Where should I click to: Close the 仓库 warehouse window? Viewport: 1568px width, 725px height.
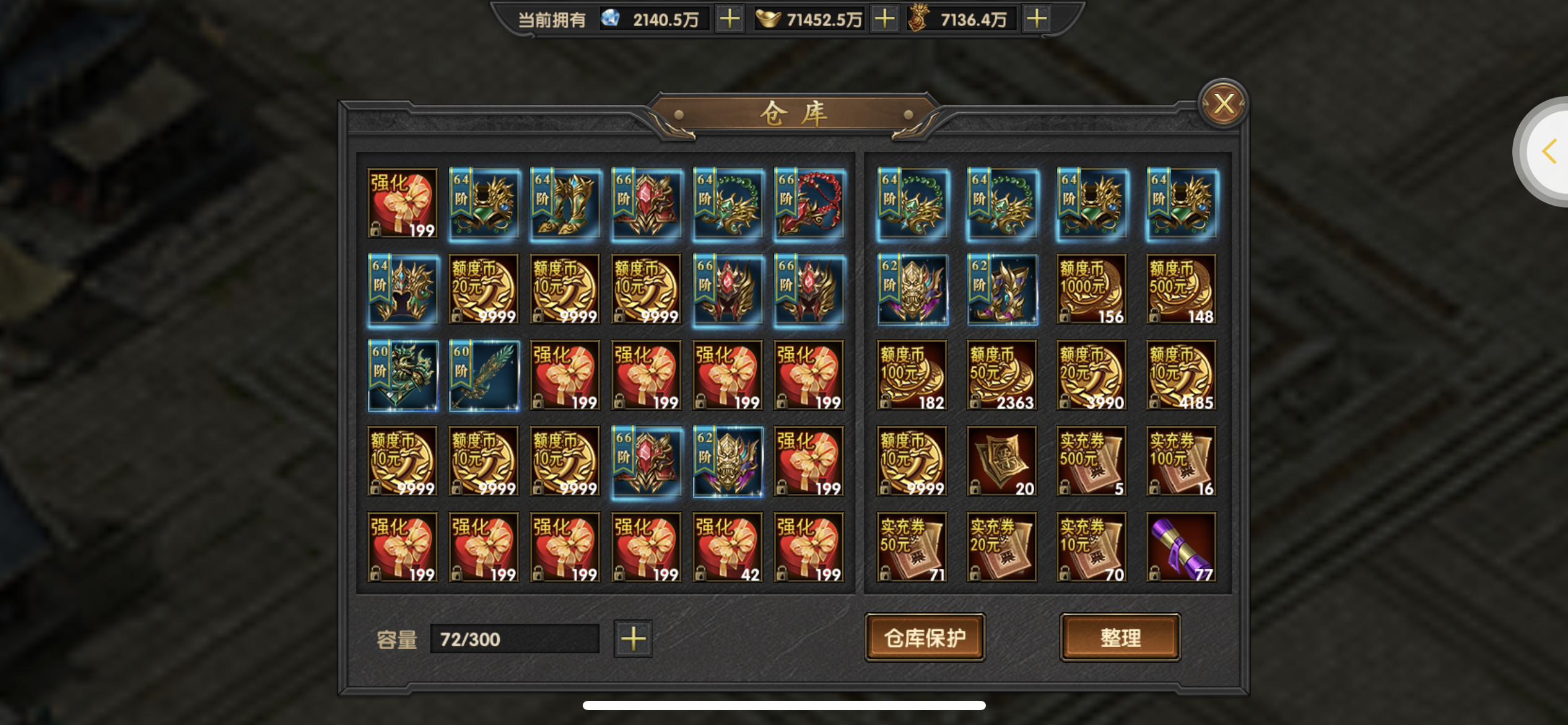(1223, 104)
